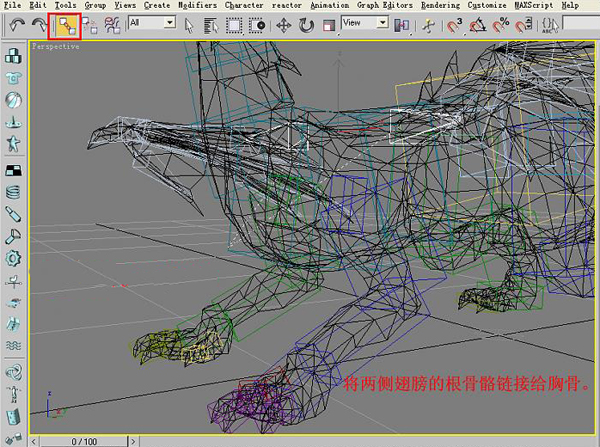600x447 pixels.
Task: Click the Create Angular Dashpot icon
Action: [13, 236]
